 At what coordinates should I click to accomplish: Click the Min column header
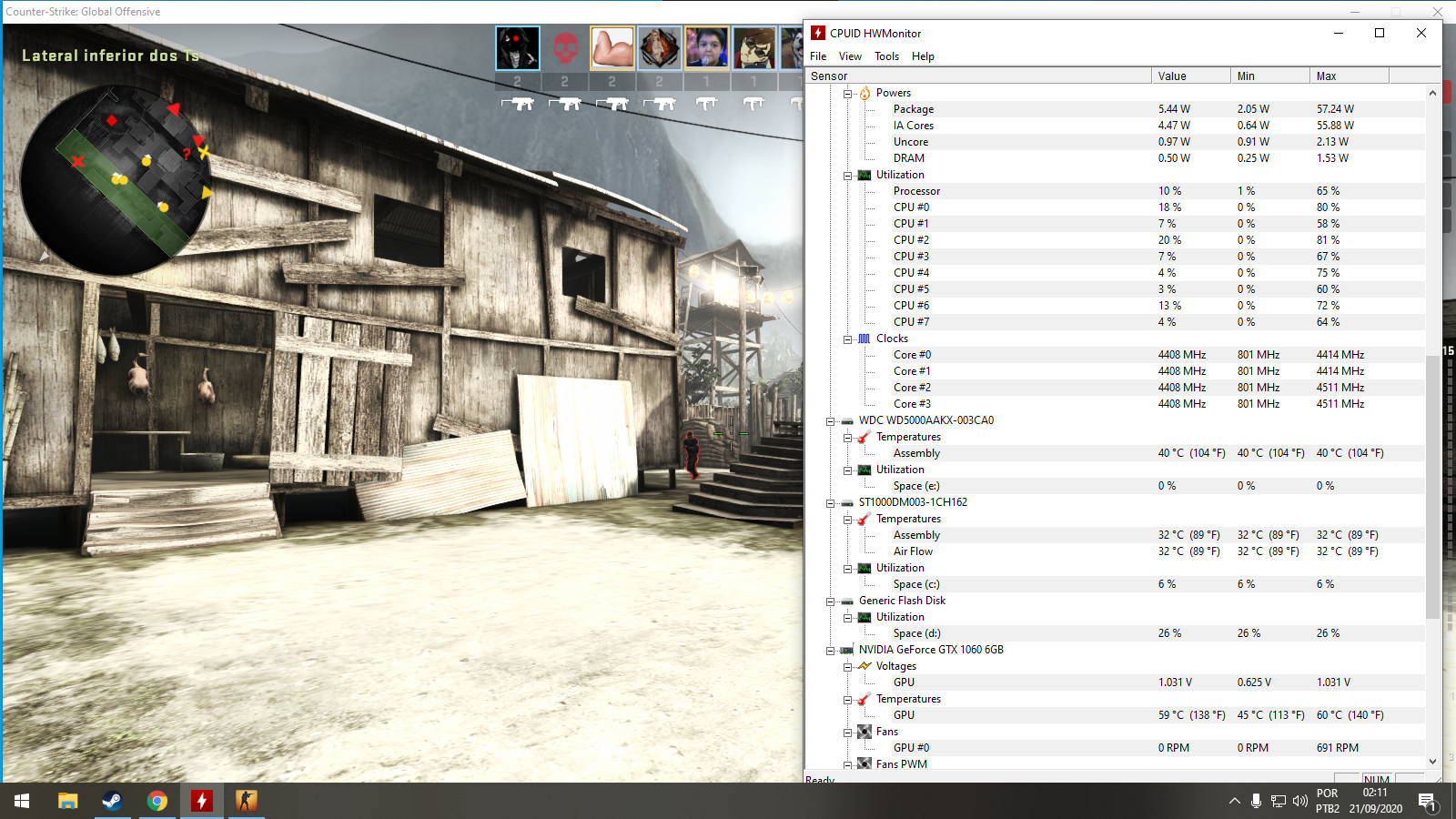coord(1269,76)
